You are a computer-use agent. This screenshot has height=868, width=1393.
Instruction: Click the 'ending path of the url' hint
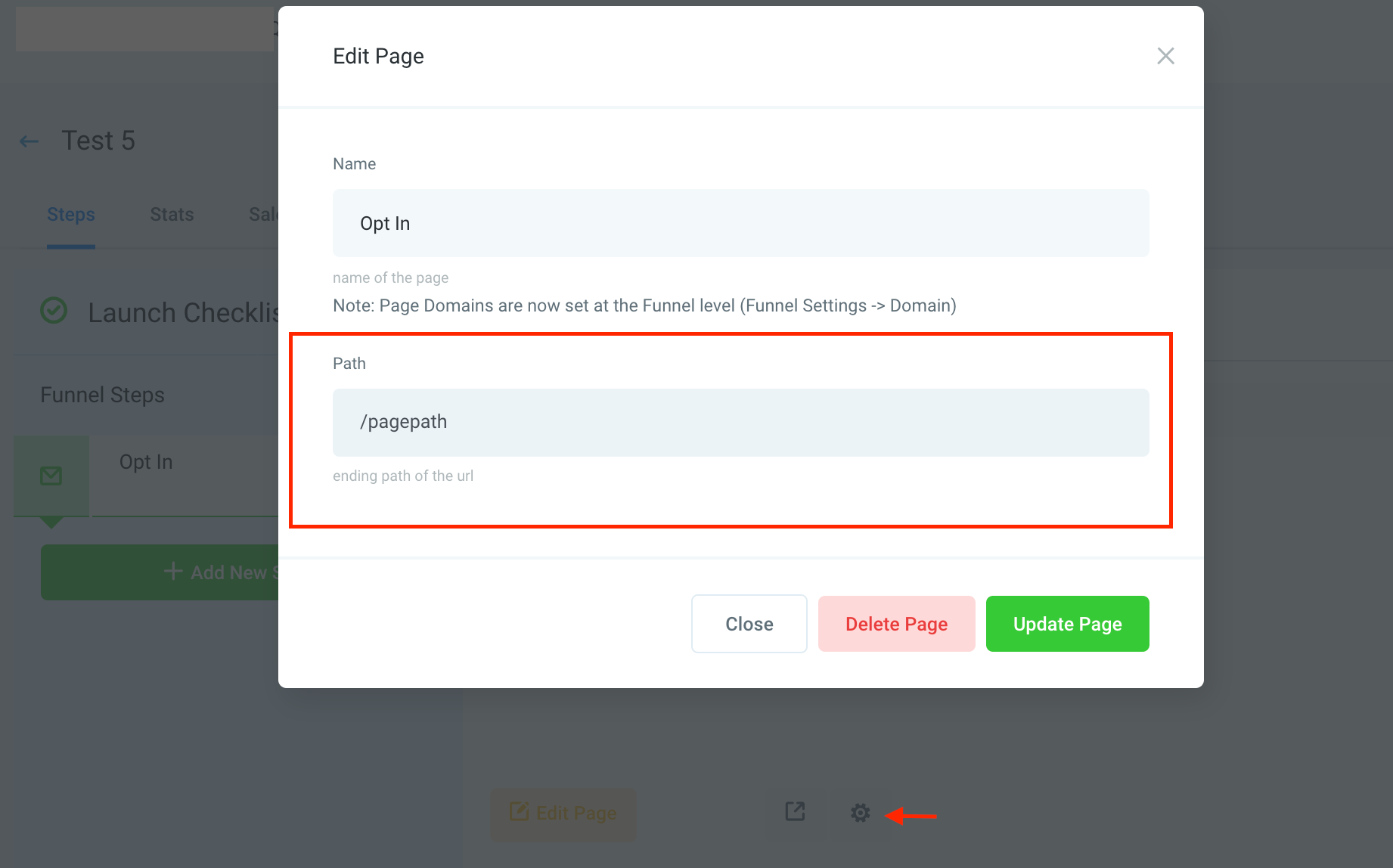tap(403, 476)
